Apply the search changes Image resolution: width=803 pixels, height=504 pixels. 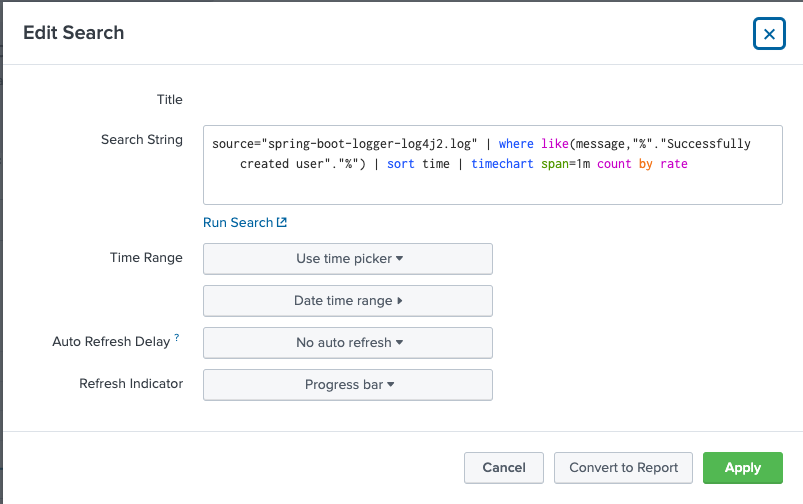[743, 468]
